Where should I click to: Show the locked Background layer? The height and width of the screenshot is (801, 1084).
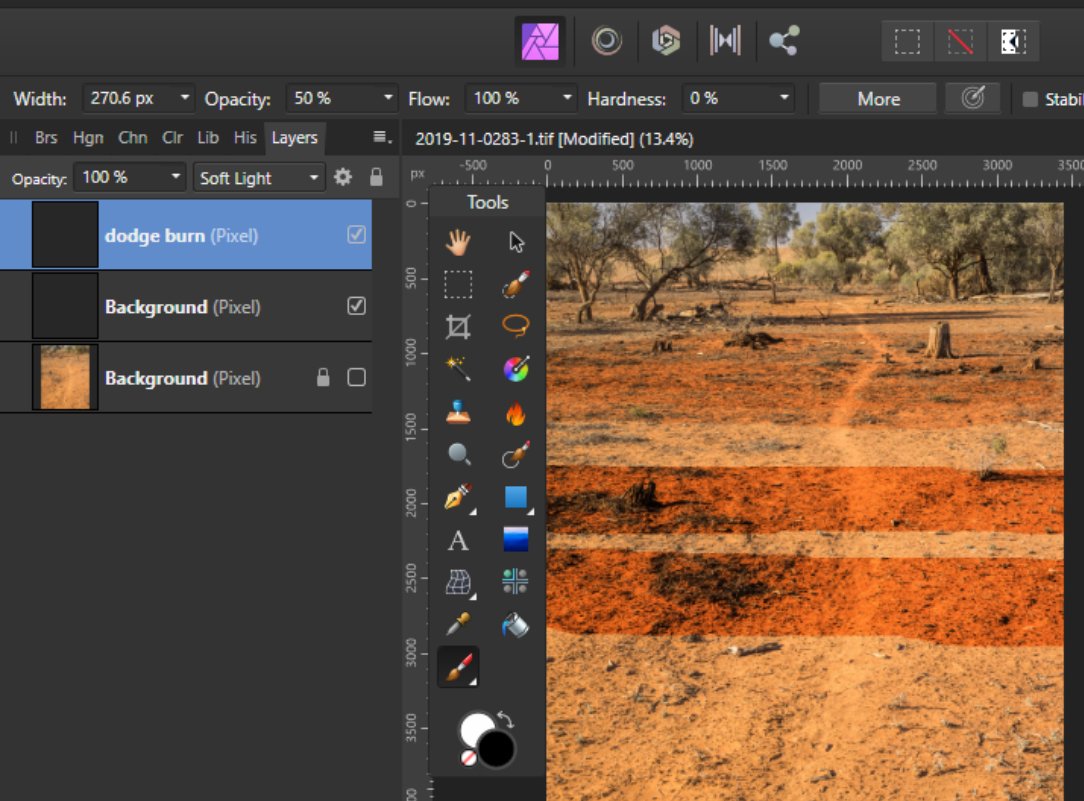click(x=357, y=377)
